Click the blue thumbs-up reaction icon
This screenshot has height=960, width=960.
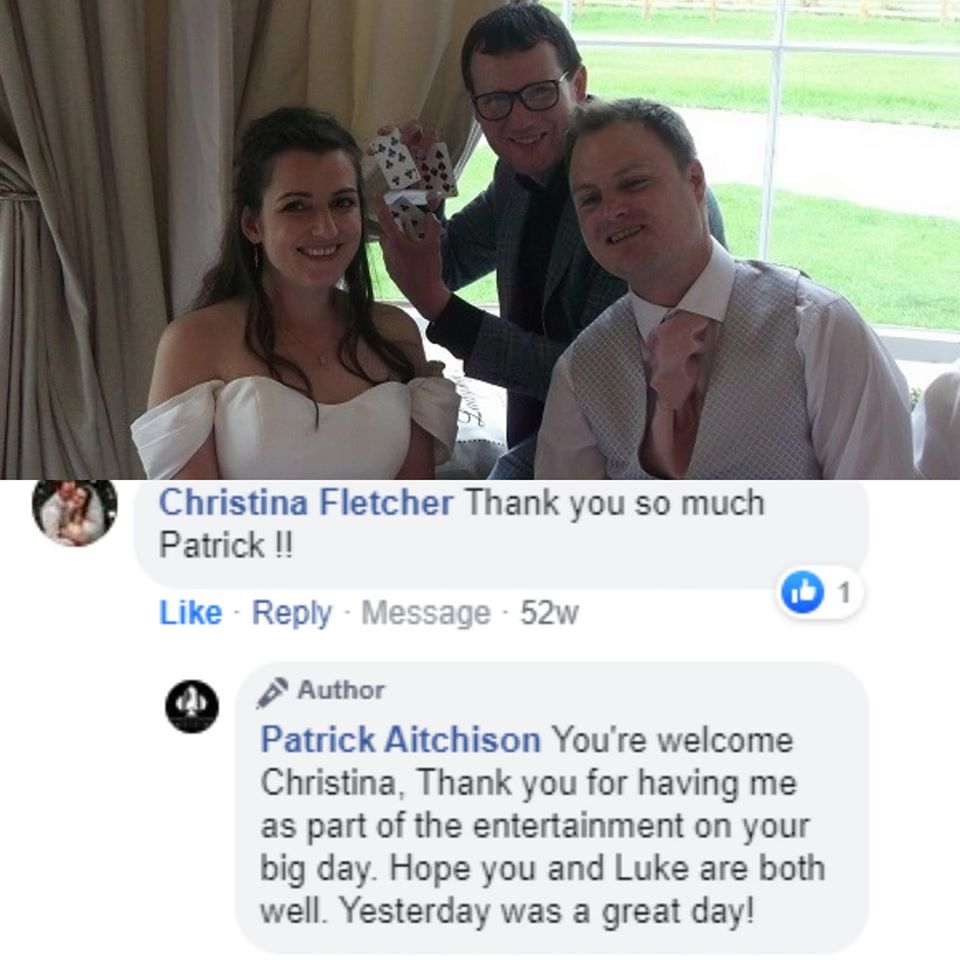click(802, 592)
